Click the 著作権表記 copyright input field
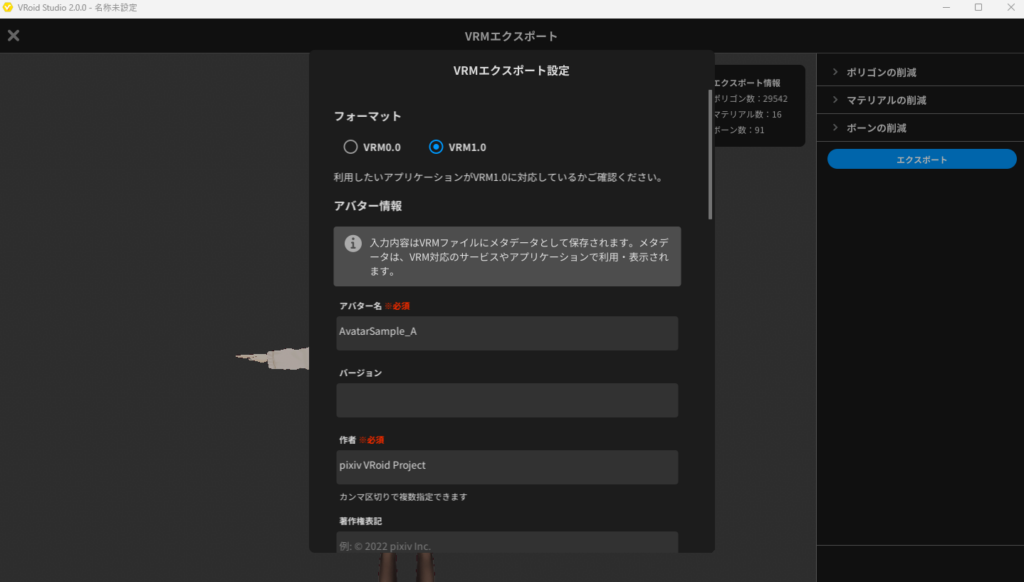Viewport: 1024px width, 582px height. pos(507,543)
